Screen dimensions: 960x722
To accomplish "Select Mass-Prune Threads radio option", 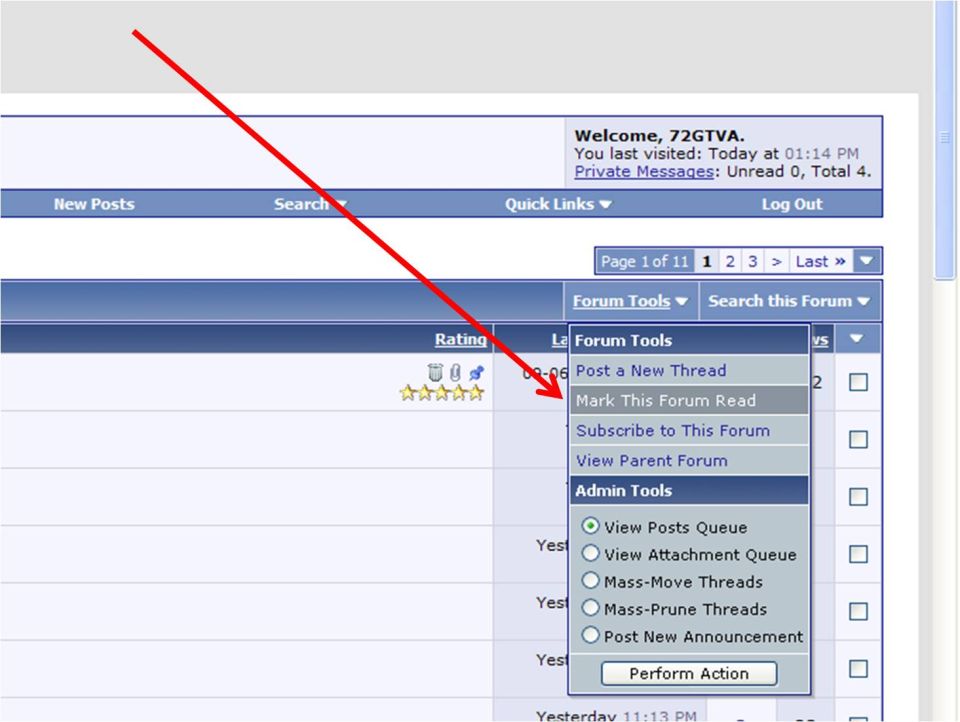I will (x=590, y=607).
